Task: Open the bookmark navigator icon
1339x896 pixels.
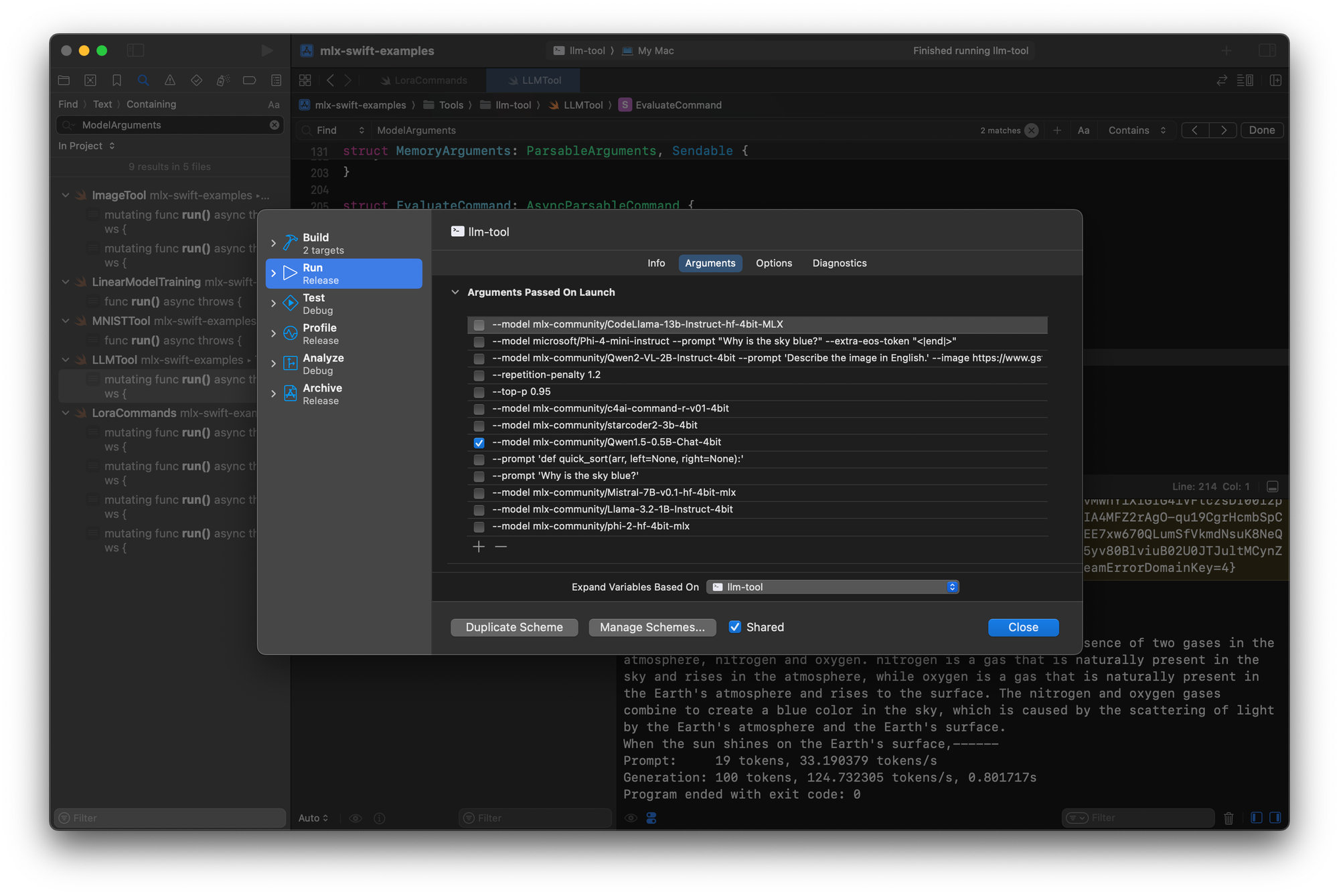Action: coord(116,80)
